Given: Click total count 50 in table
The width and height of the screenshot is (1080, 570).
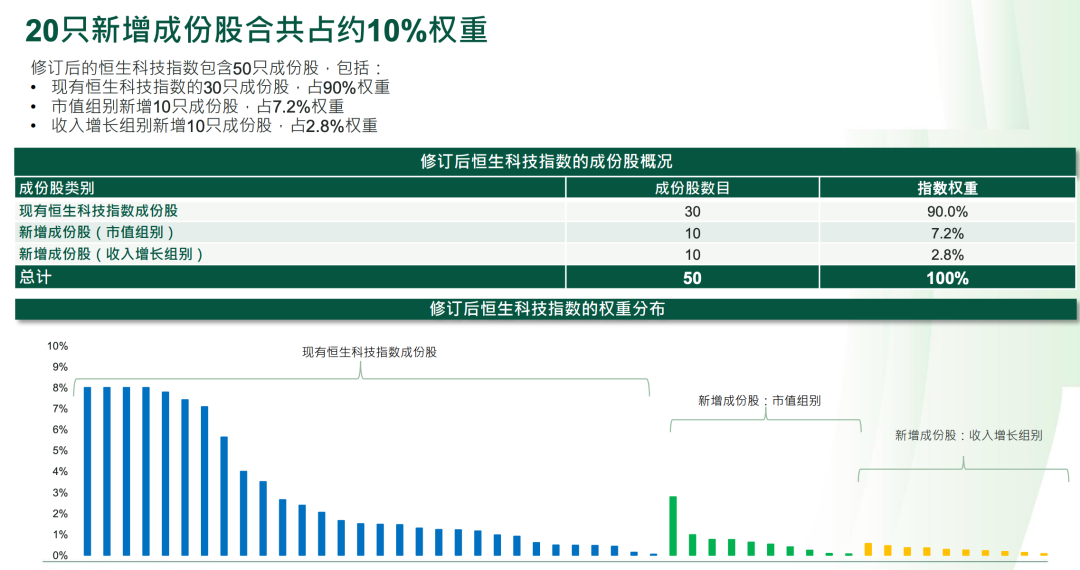Looking at the screenshot, I should click(692, 278).
